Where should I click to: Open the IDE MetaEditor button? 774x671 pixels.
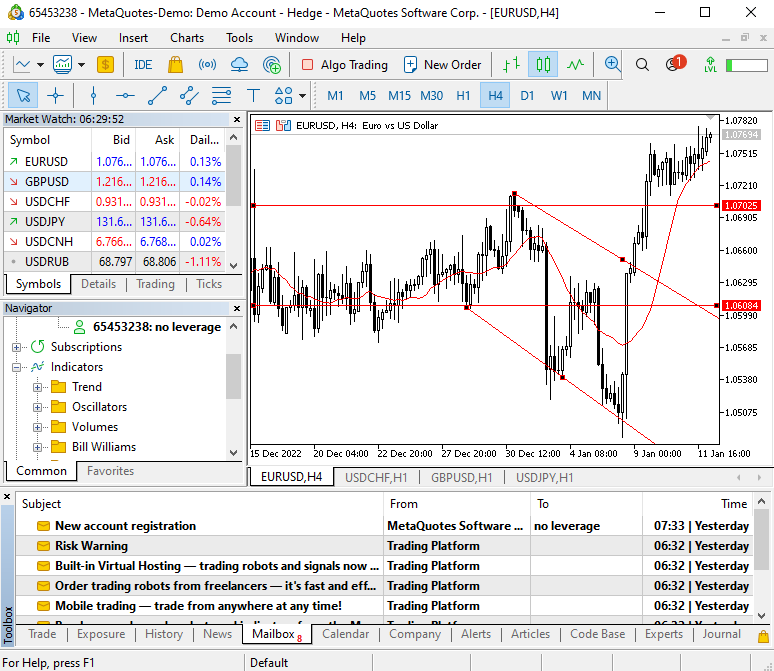click(x=143, y=65)
